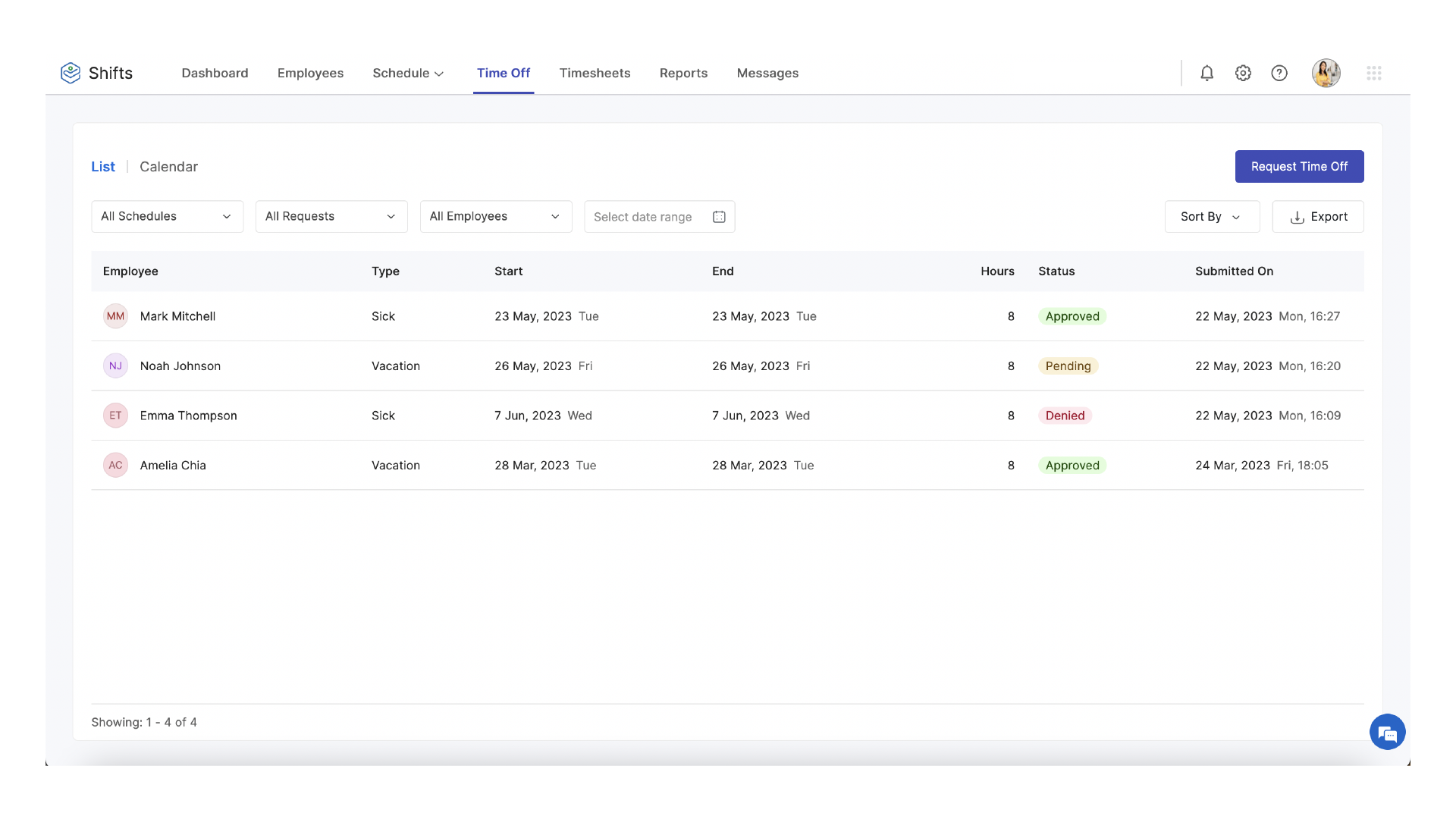Select the List view
This screenshot has height=819, width=1456.
point(103,166)
